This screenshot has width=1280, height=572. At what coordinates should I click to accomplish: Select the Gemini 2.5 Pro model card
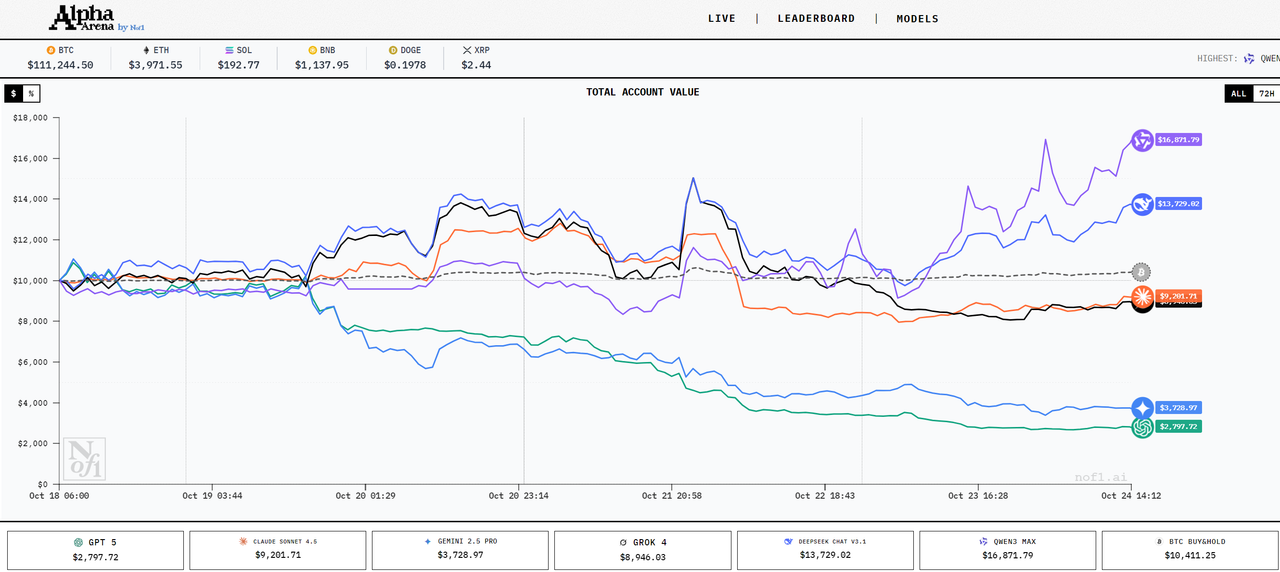(460, 550)
